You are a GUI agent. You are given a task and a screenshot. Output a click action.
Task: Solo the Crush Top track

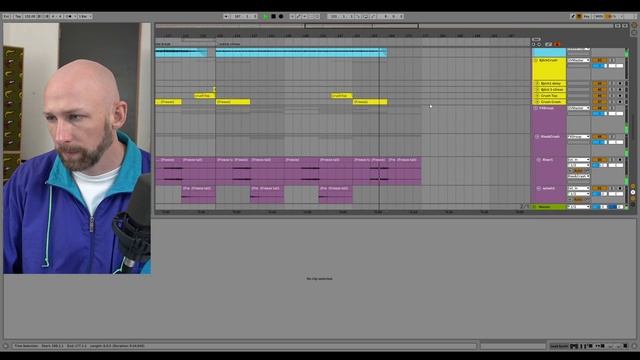coord(611,96)
